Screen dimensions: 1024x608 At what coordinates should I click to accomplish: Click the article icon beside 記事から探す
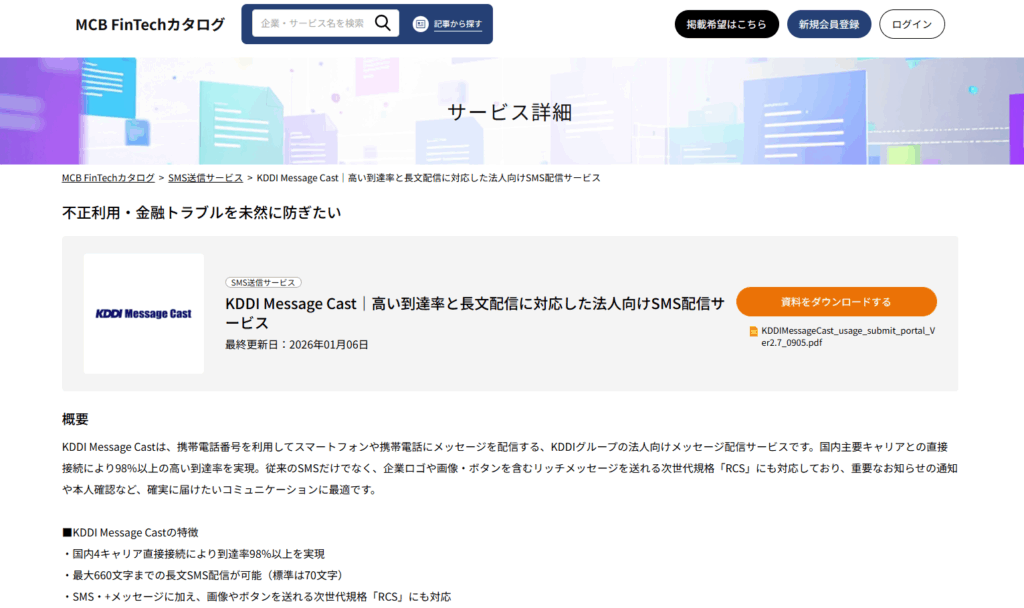[x=421, y=24]
